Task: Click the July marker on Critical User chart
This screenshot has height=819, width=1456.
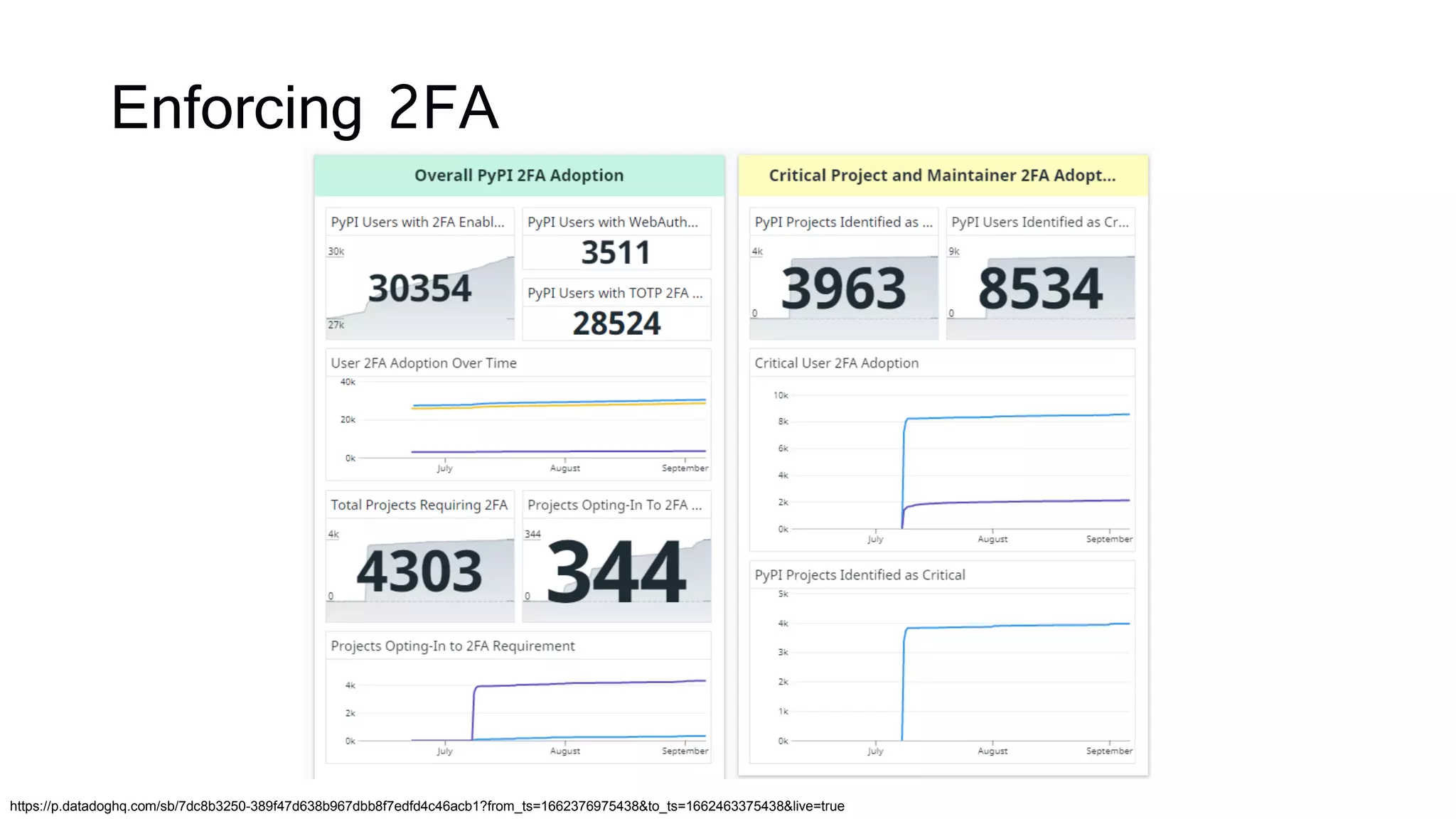Action: point(875,539)
